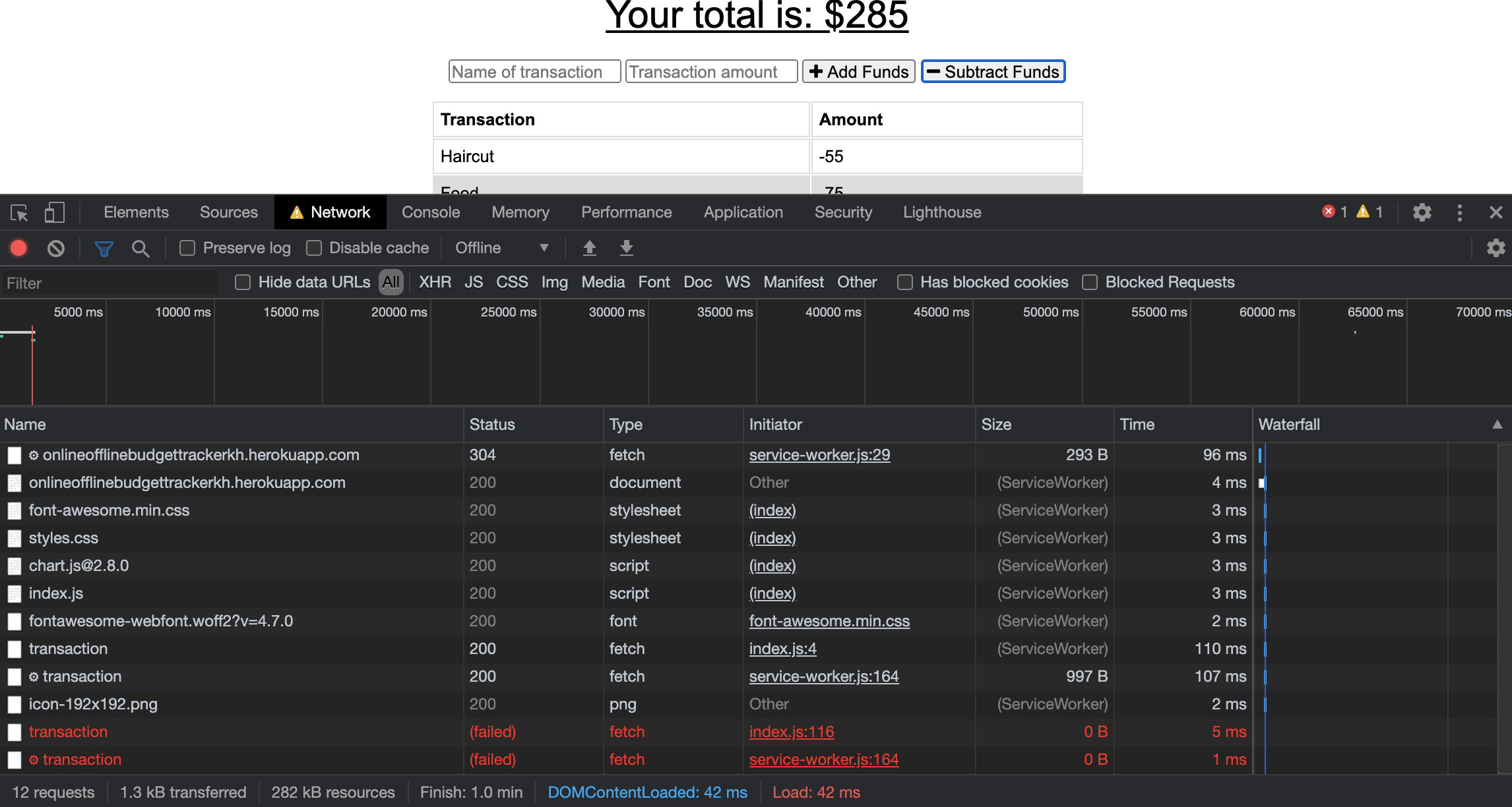Image resolution: width=1512 pixels, height=807 pixels.
Task: Toggle the device emulation toolbar
Action: [x=54, y=212]
